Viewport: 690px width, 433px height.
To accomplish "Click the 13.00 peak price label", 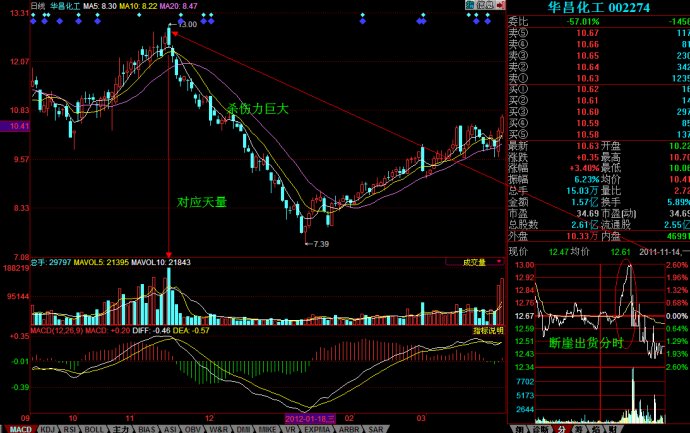I will pos(186,24).
